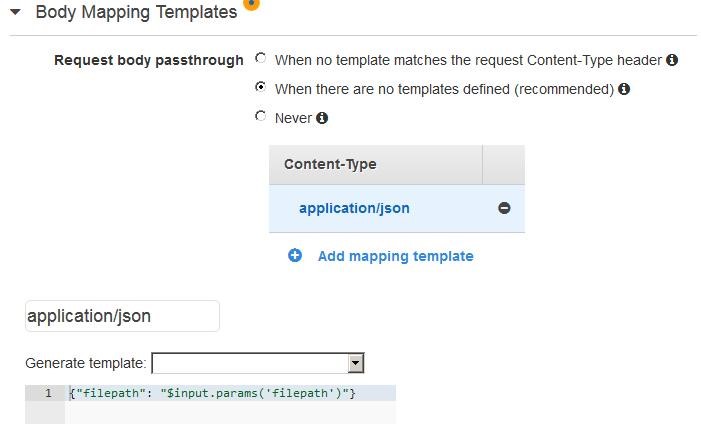
Task: Select passthrough when no template matches Content-Type
Action: click(x=261, y=58)
